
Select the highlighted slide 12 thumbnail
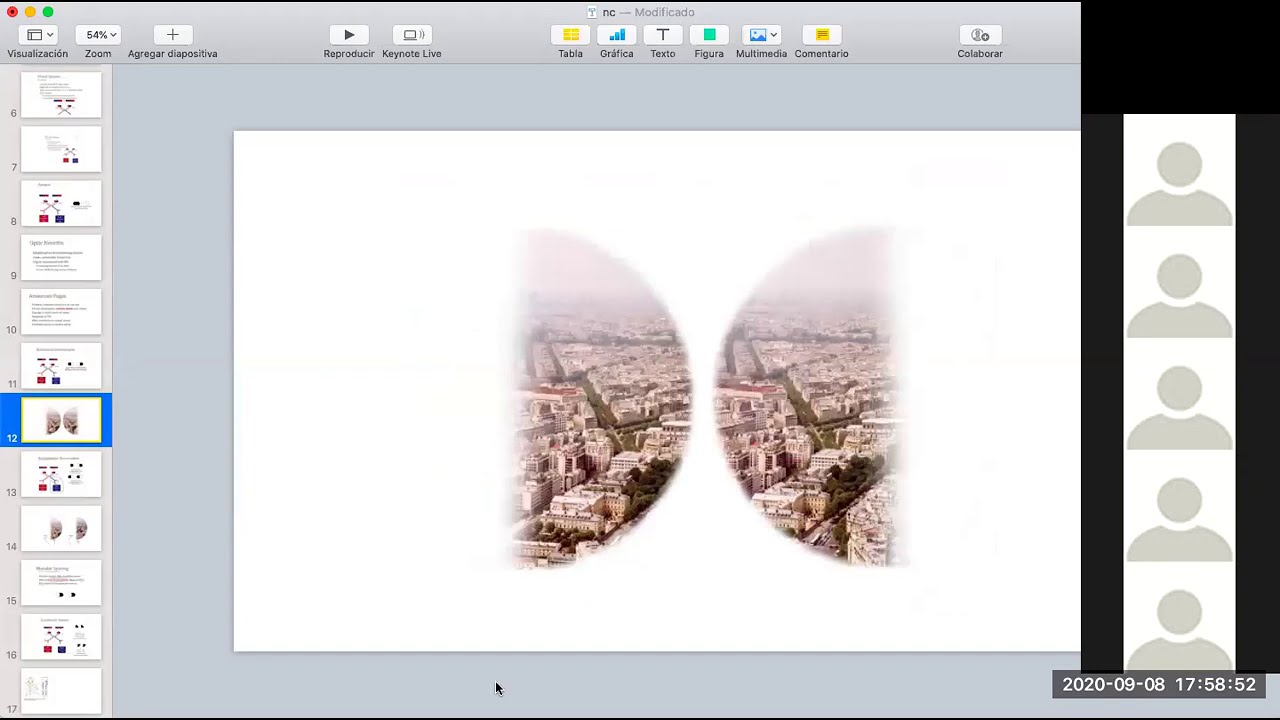coord(61,420)
